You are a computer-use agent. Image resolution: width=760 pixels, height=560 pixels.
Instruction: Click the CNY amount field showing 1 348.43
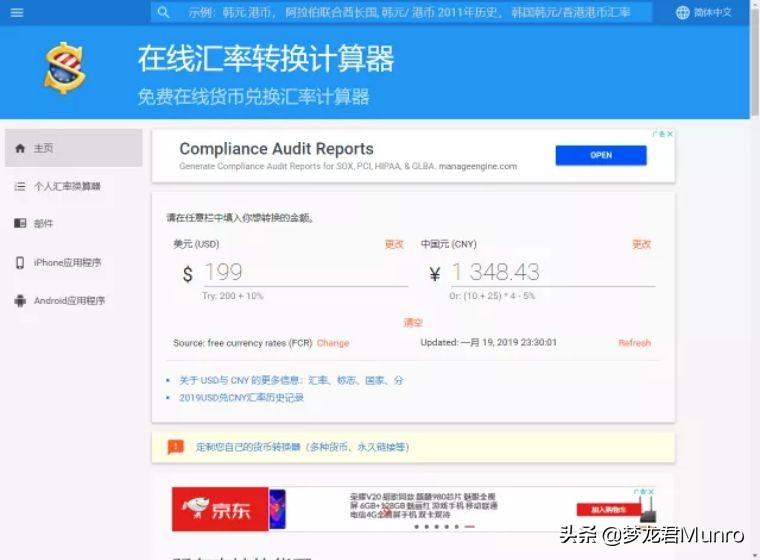[x=553, y=272]
